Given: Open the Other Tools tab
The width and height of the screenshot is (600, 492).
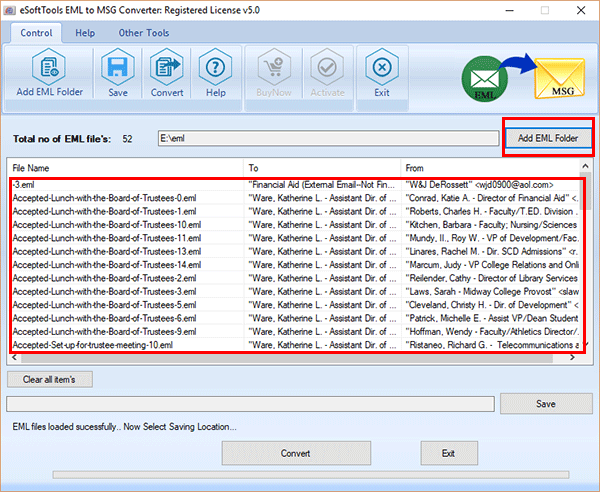Looking at the screenshot, I should click(x=144, y=33).
